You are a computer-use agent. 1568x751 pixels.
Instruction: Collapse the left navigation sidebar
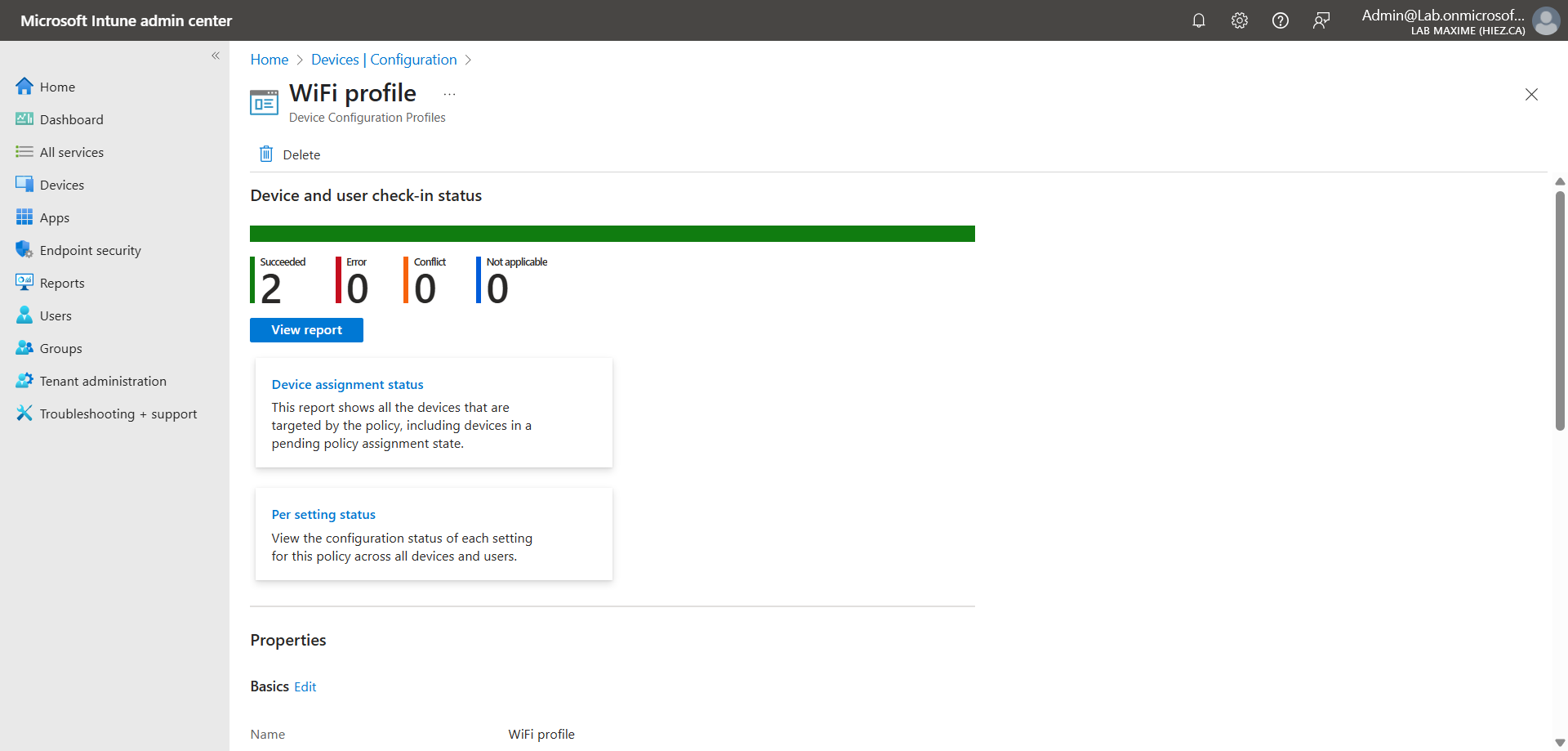pyautogui.click(x=216, y=56)
